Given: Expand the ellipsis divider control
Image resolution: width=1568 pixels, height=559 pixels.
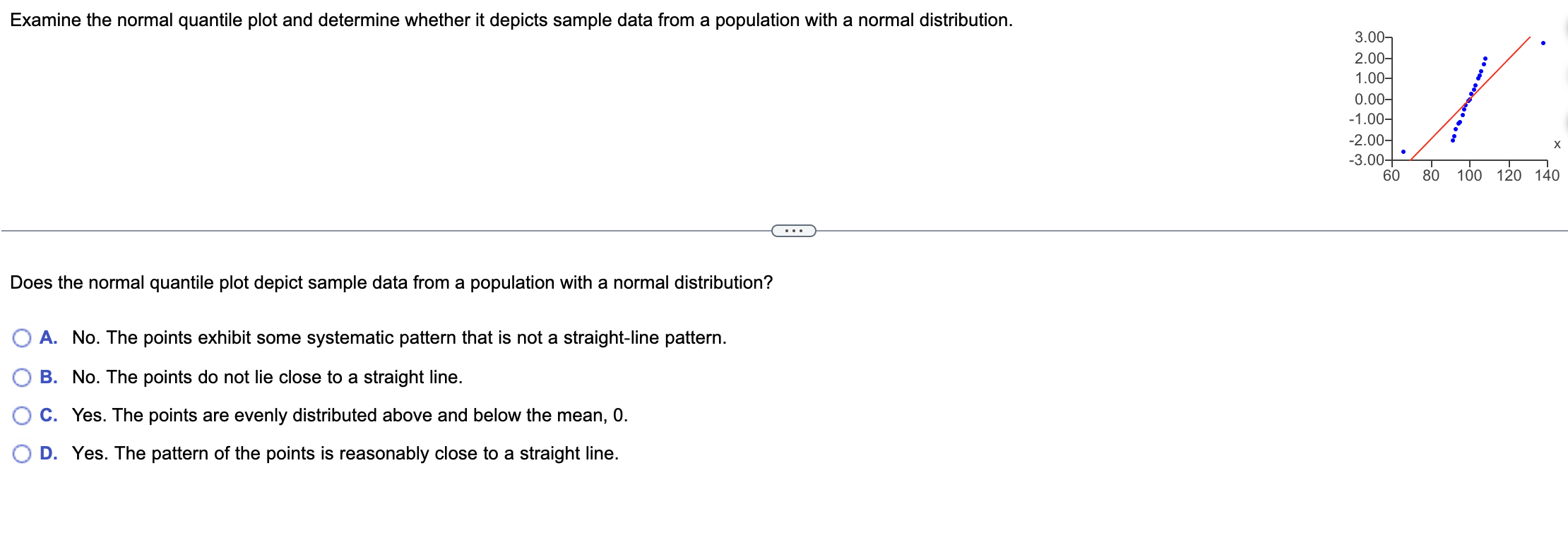Looking at the screenshot, I should pos(792,231).
